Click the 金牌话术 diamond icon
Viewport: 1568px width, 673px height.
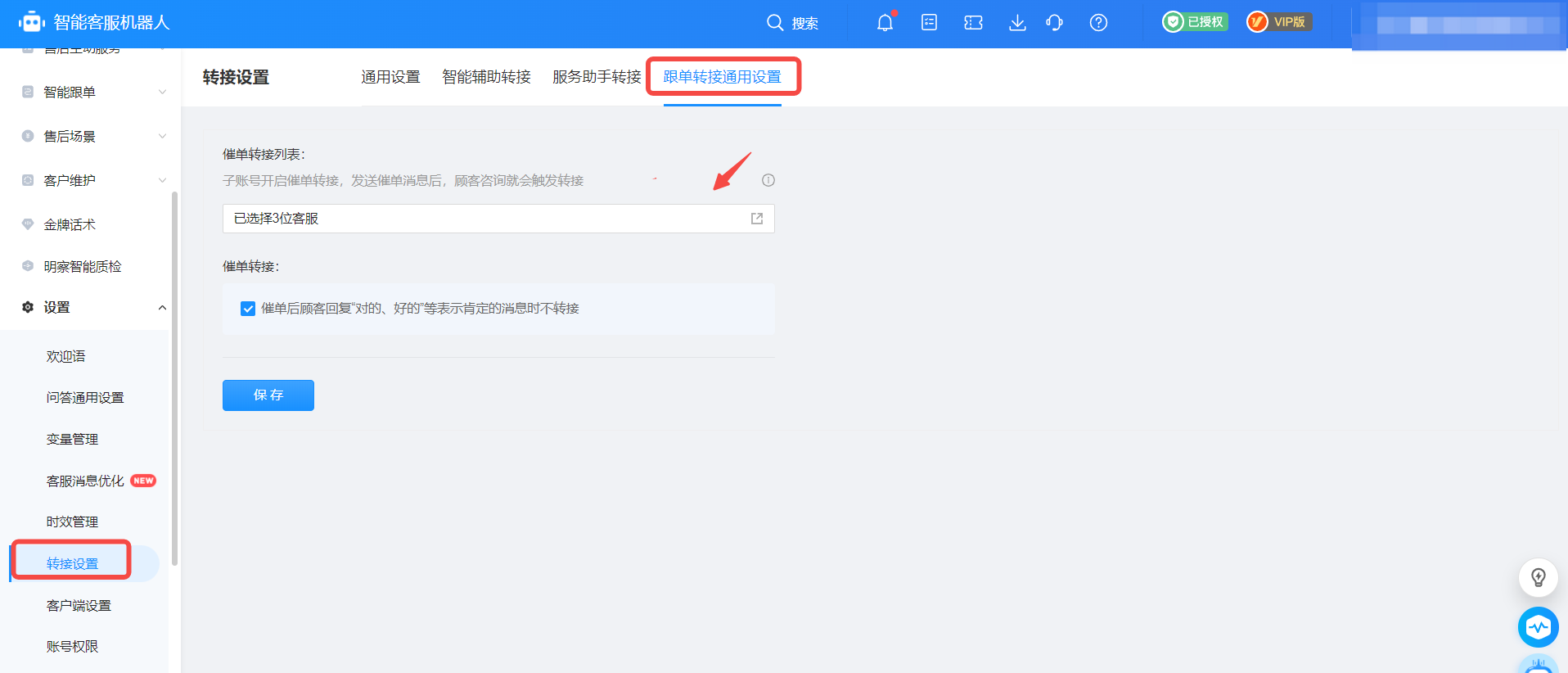pyautogui.click(x=28, y=224)
